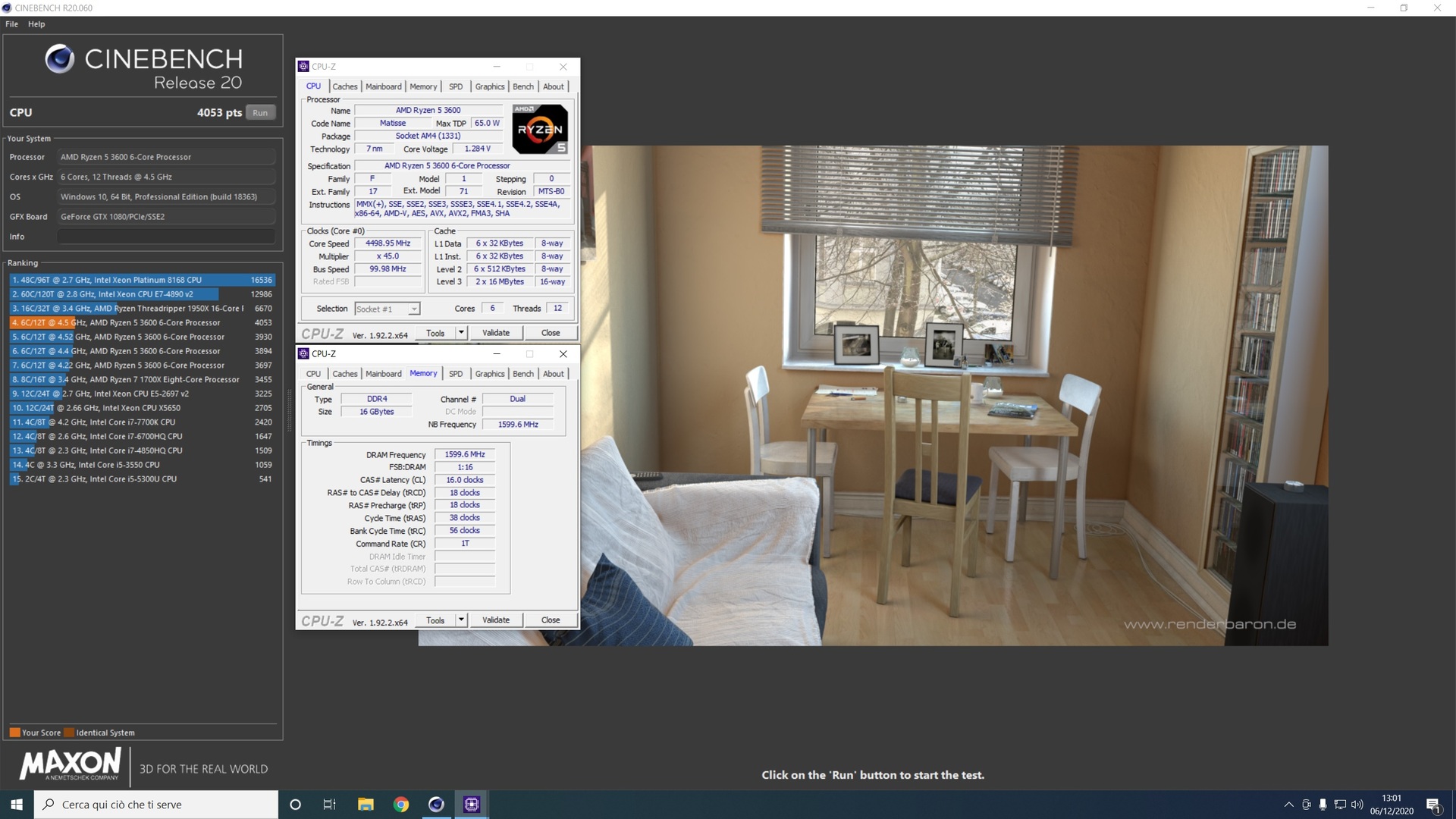
Task: Click DRAM Frequency value 1599.6 MHz
Action: 465,454
